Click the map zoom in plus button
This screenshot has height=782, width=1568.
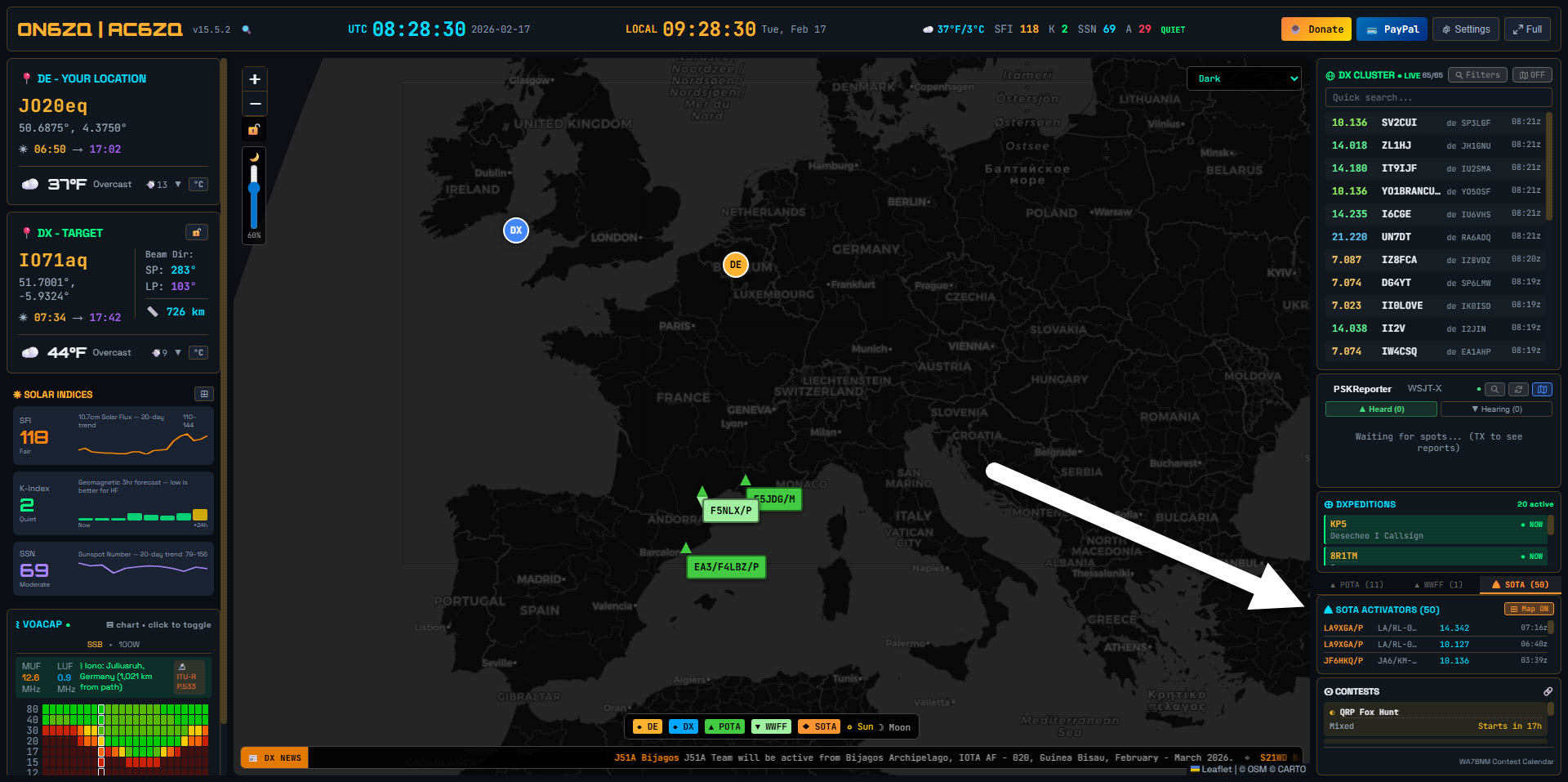click(x=255, y=79)
